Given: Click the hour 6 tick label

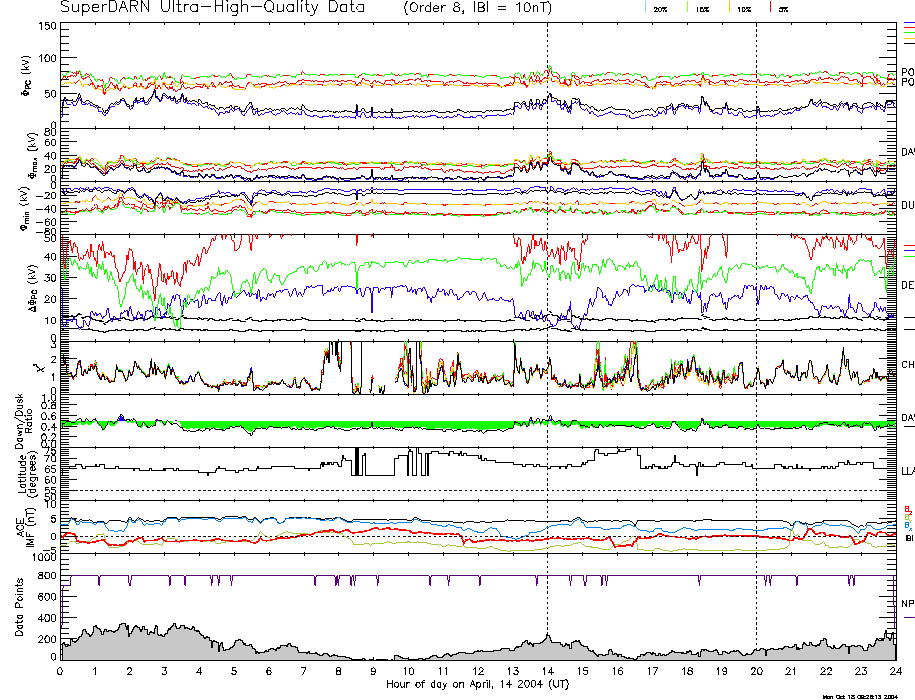Looking at the screenshot, I should [x=269, y=671].
